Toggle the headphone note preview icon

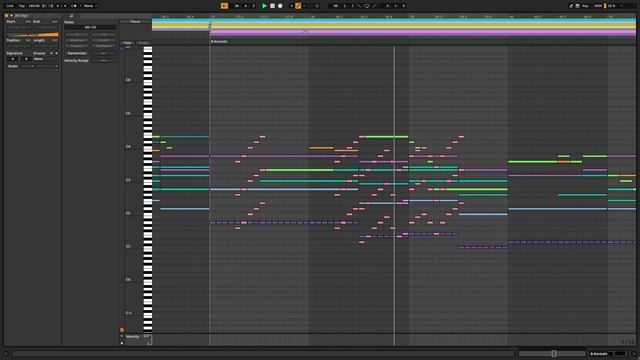pyautogui.click(x=122, y=49)
